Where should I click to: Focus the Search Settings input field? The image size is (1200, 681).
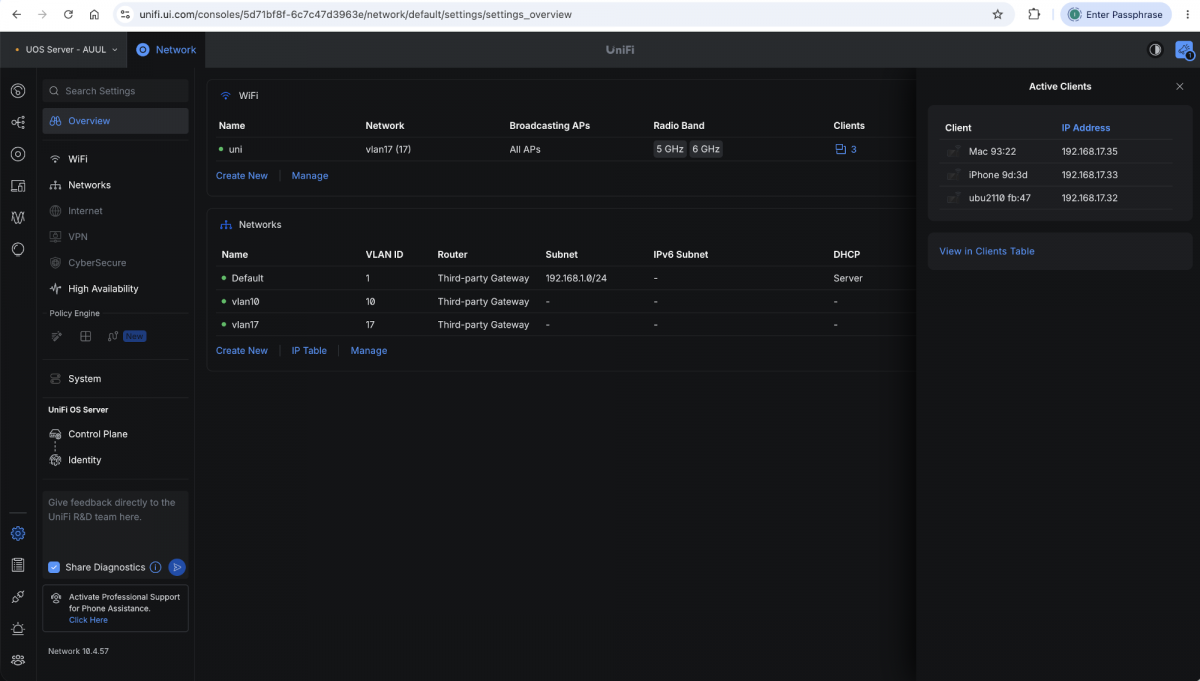click(115, 91)
